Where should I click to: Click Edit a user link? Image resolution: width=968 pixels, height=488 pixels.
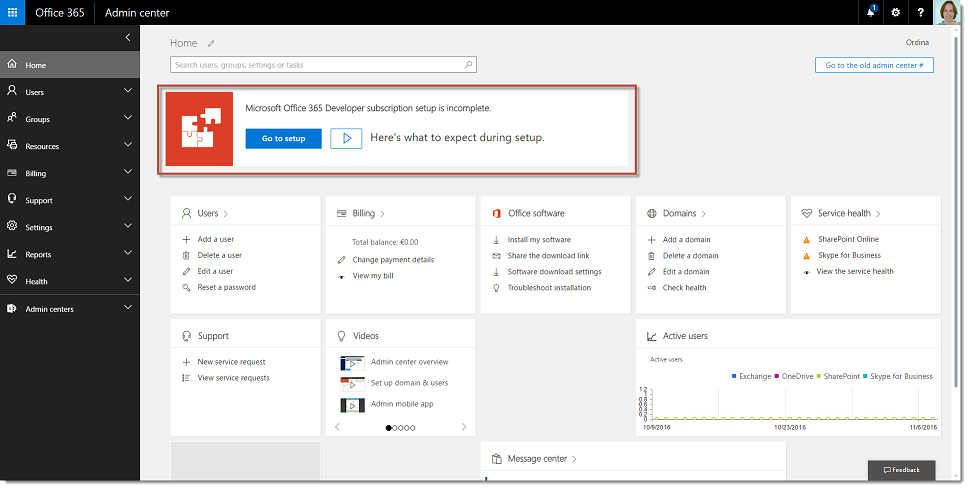pos(215,271)
